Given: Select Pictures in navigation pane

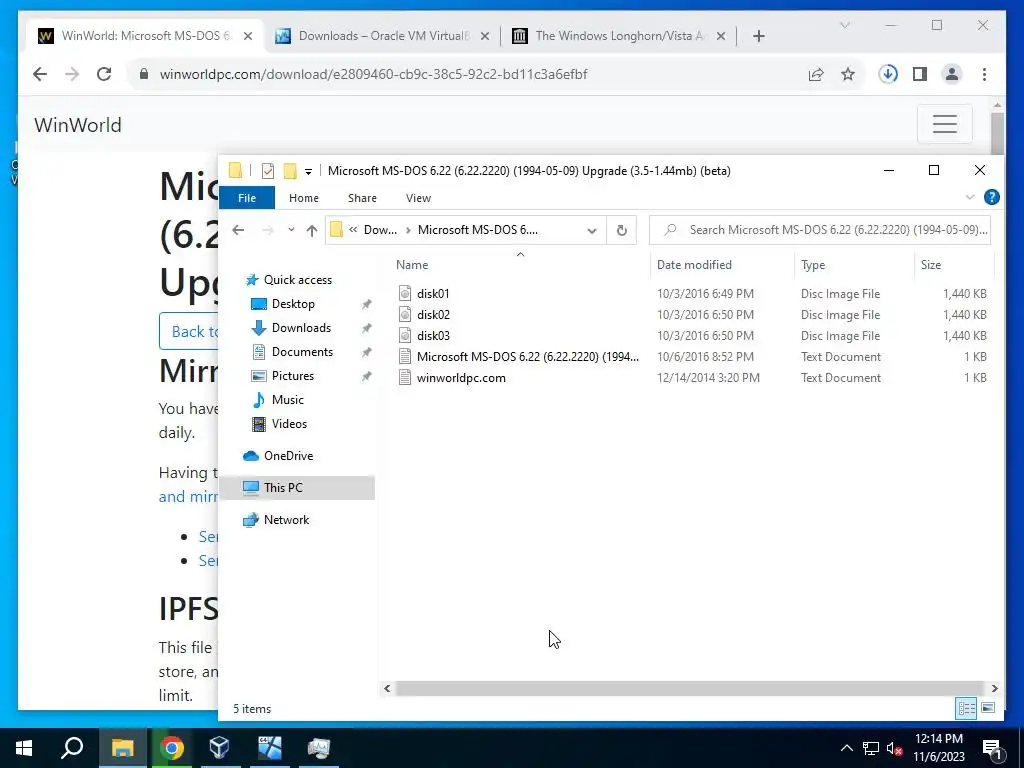Looking at the screenshot, I should click(293, 376).
